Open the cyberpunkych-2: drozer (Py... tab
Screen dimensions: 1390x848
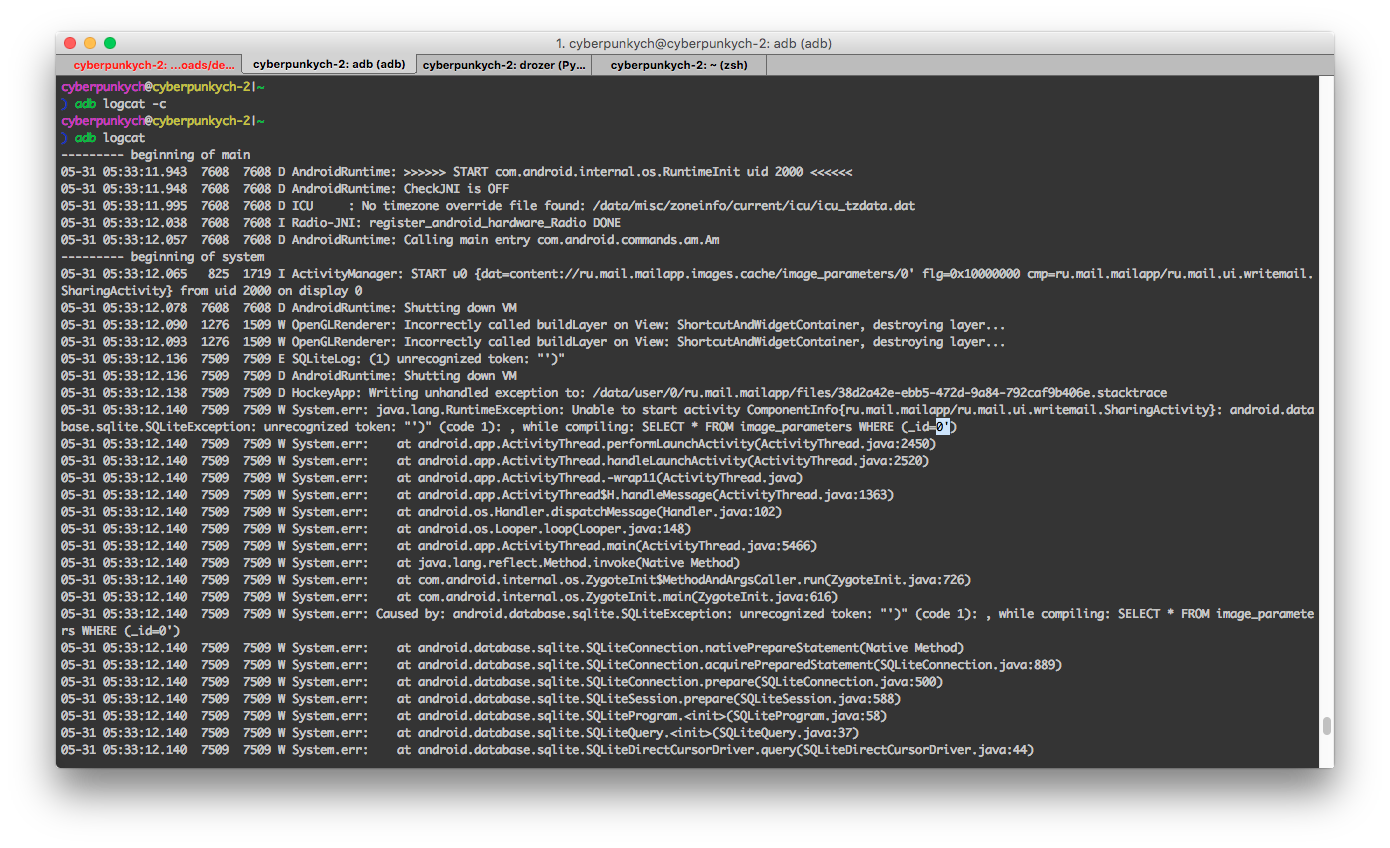(x=504, y=65)
